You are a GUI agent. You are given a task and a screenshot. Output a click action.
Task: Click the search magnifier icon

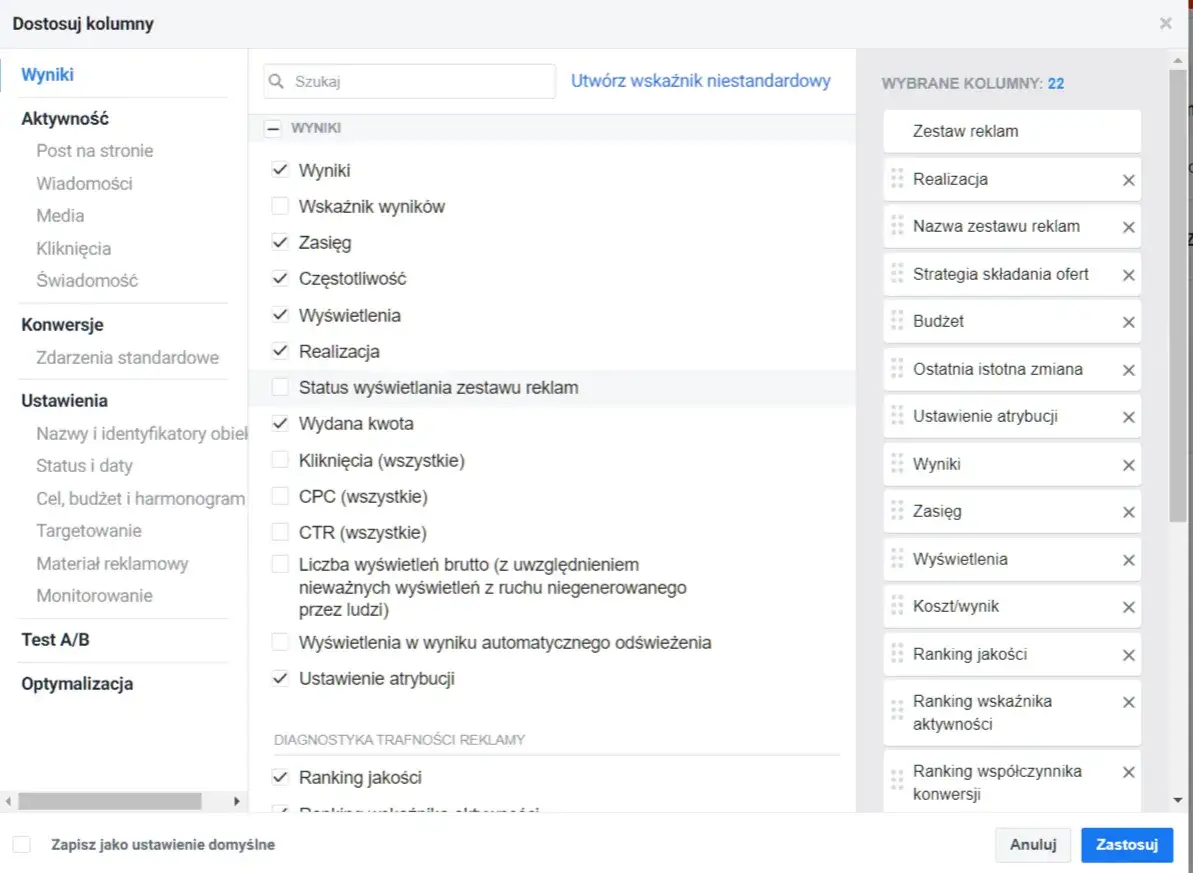[x=278, y=82]
